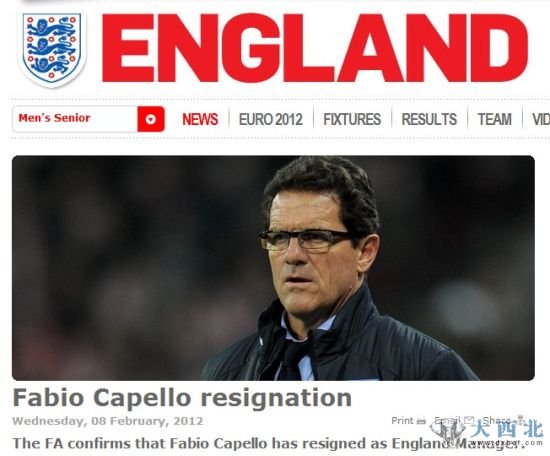Screen dimensions: 550x456
Task: Open the Fabio Capello resignation headline
Action: (182, 398)
